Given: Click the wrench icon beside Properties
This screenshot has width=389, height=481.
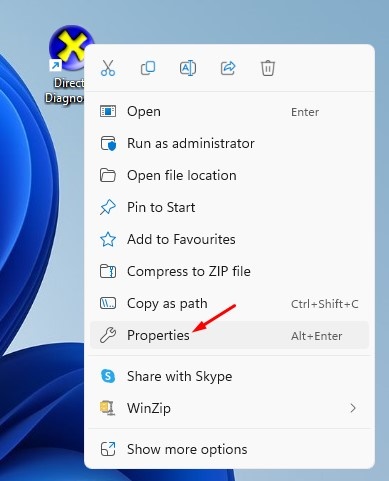Looking at the screenshot, I should 108,335.
